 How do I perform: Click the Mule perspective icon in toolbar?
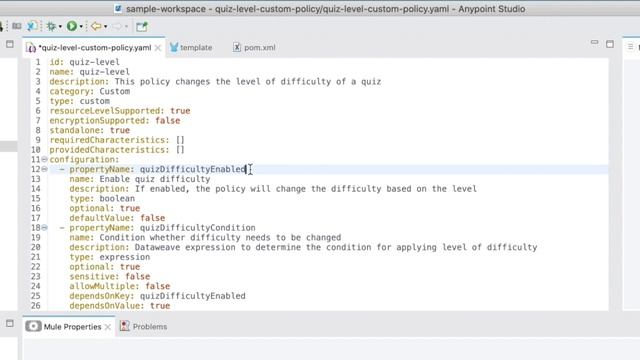[x=32, y=26]
